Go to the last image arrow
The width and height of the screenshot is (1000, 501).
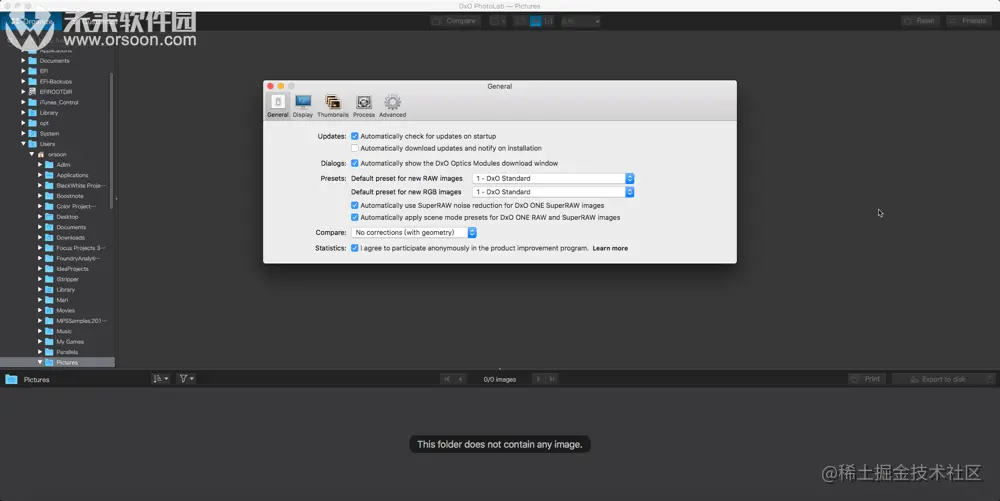point(552,379)
